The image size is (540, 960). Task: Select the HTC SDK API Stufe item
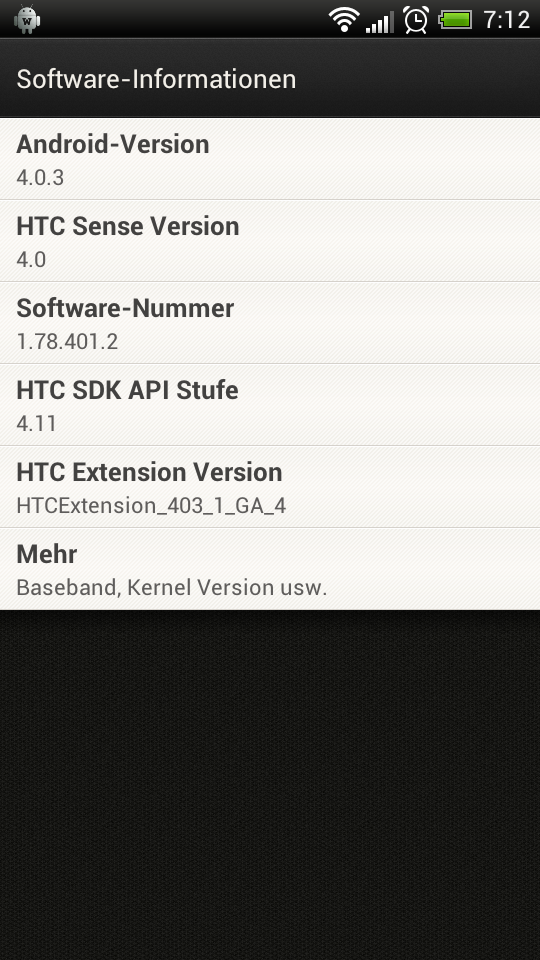[x=270, y=405]
